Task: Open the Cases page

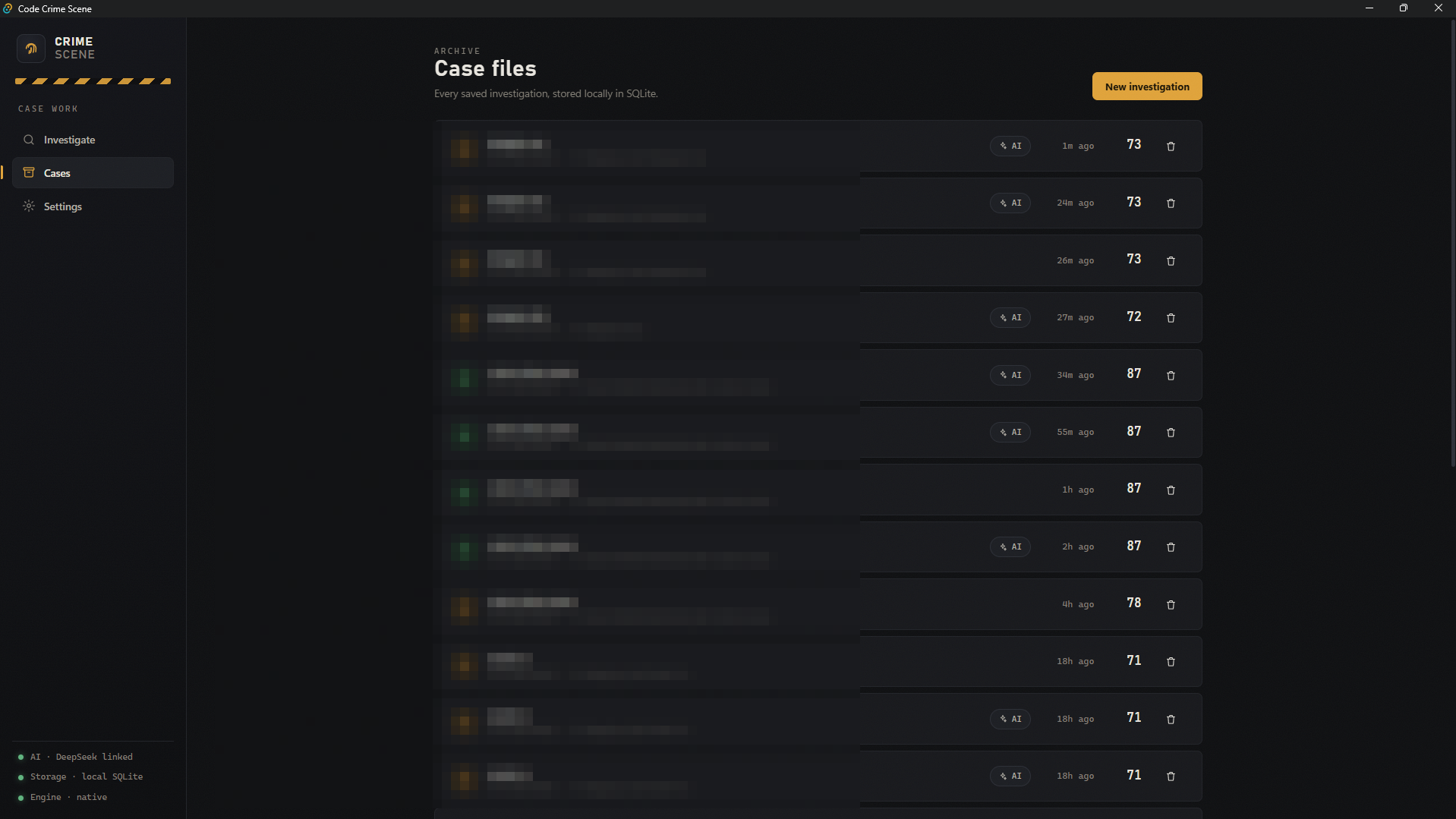Action: 93,173
